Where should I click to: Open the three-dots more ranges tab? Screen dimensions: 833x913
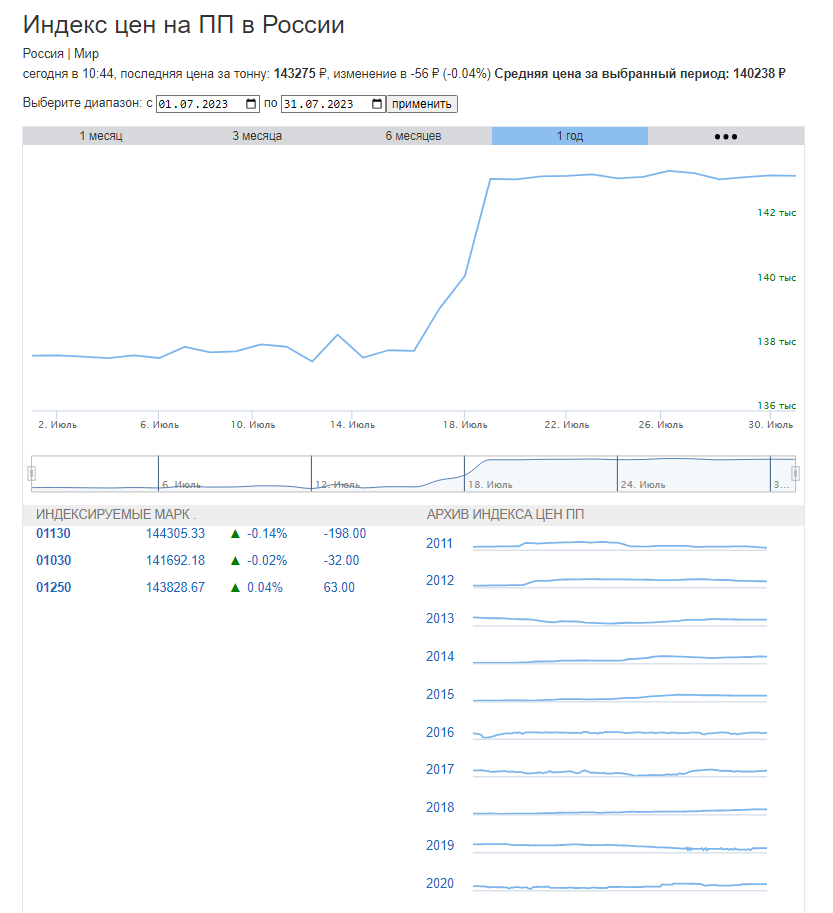pos(726,136)
